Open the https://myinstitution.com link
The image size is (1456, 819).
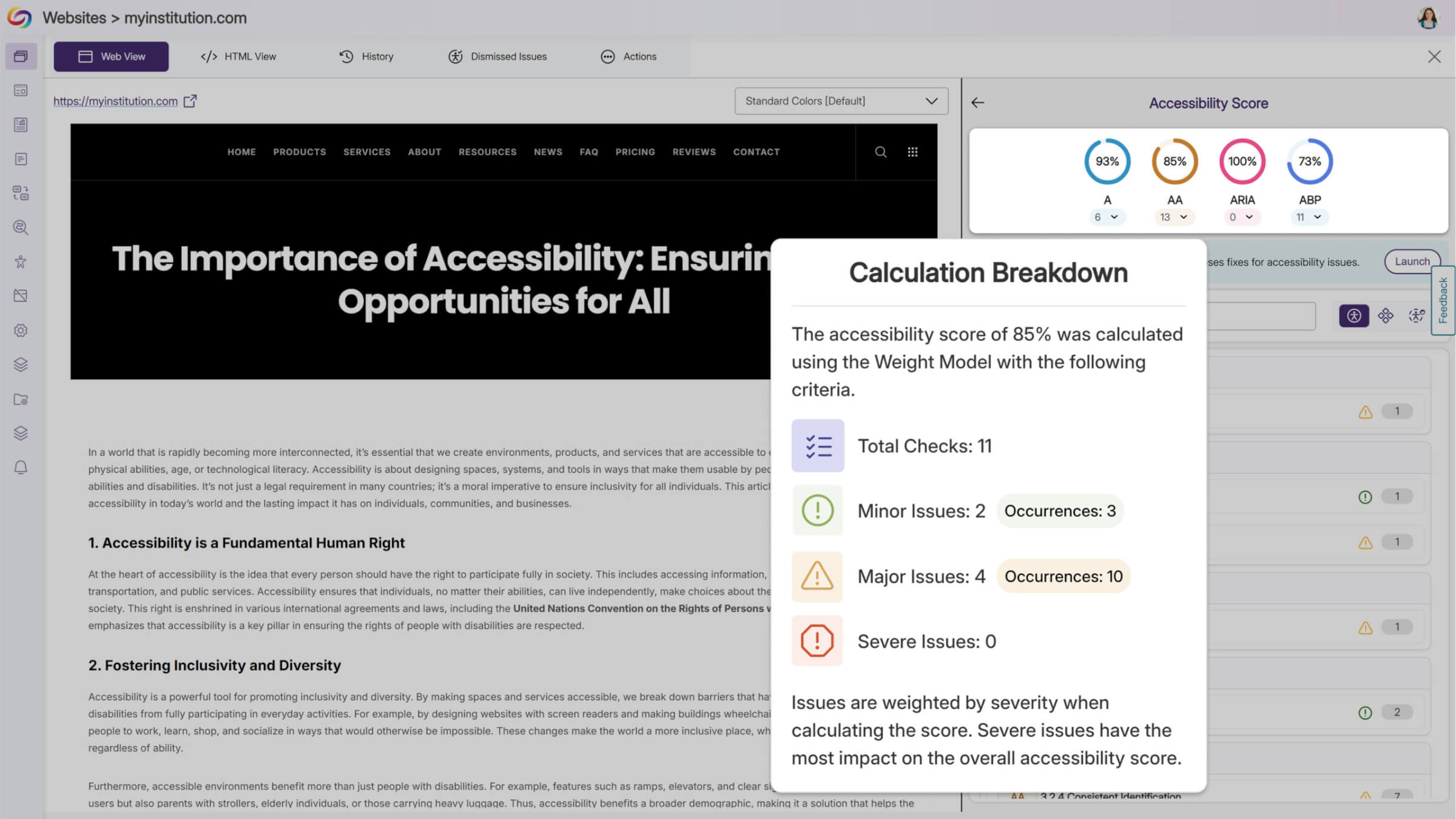click(x=115, y=101)
